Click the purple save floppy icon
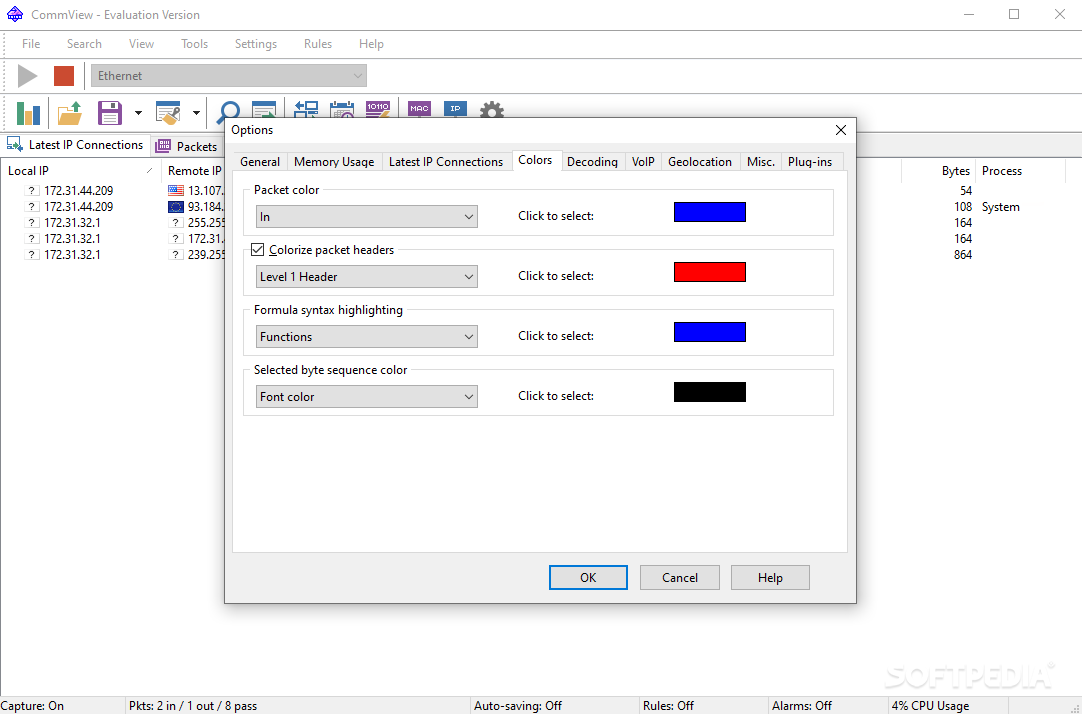This screenshot has width=1082, height=714. (110, 113)
